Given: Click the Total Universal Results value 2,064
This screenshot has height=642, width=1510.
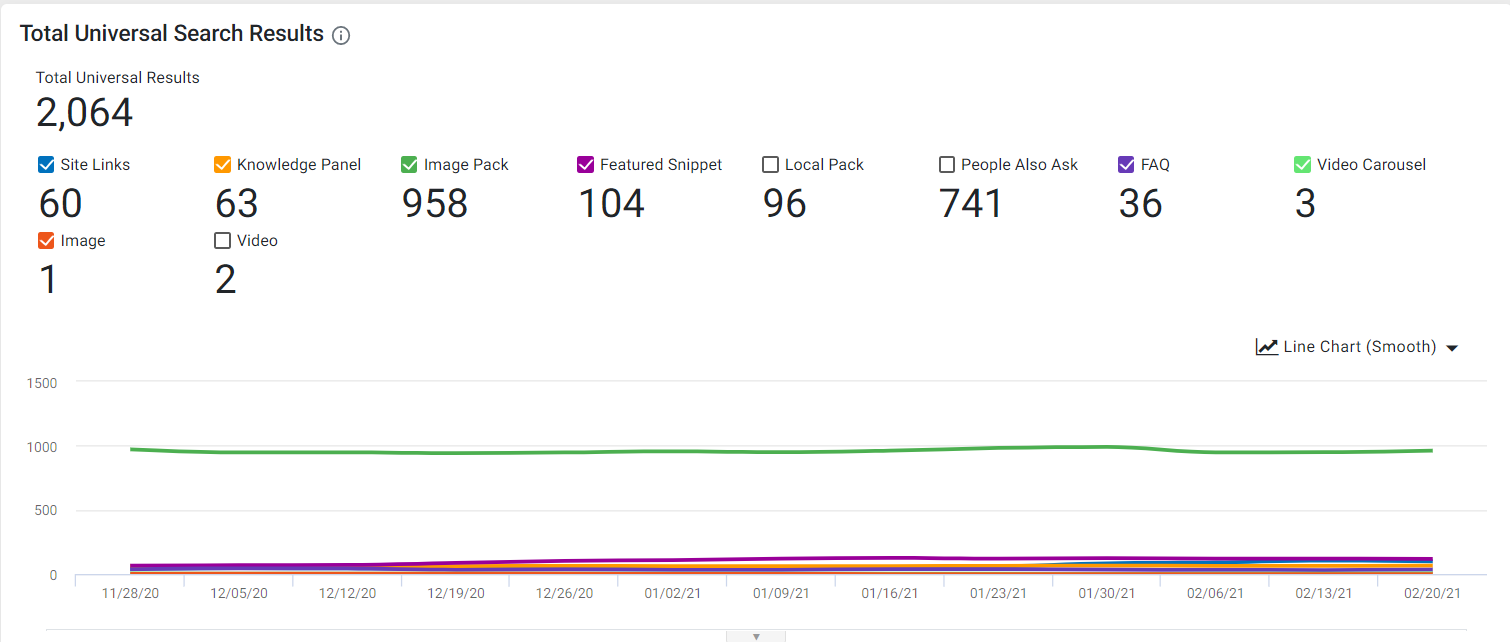Looking at the screenshot, I should [85, 113].
